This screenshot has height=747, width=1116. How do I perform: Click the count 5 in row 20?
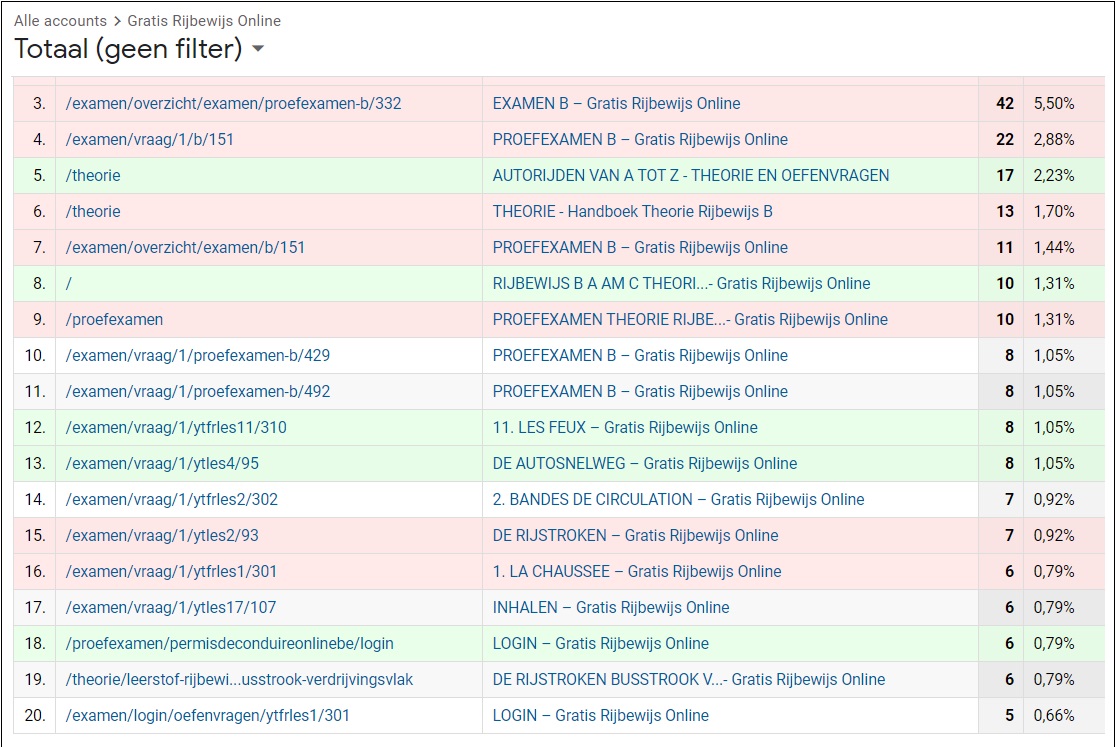[x=1009, y=715]
